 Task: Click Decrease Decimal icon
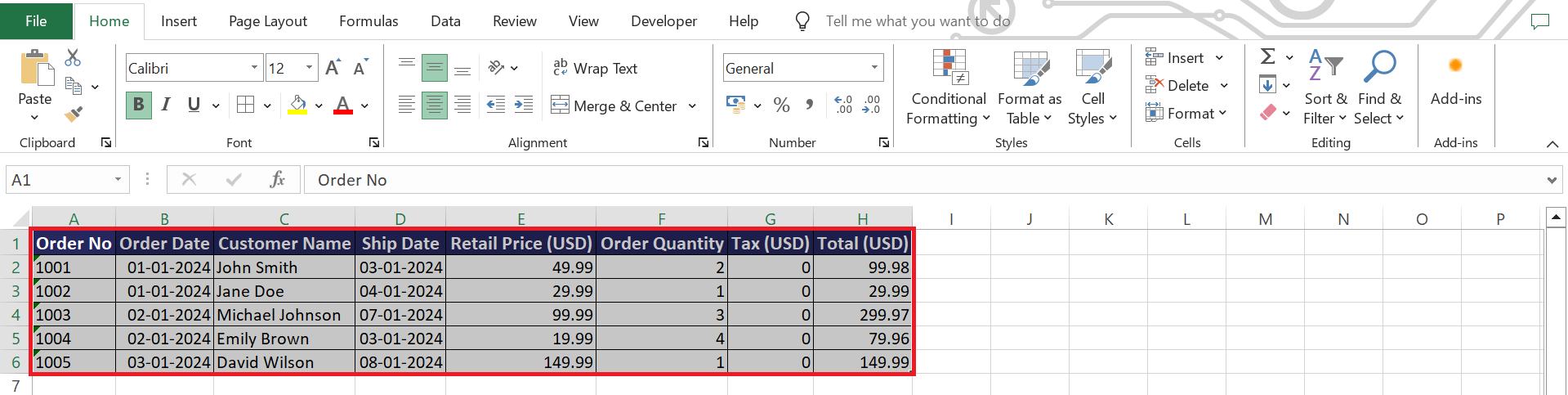(x=871, y=105)
